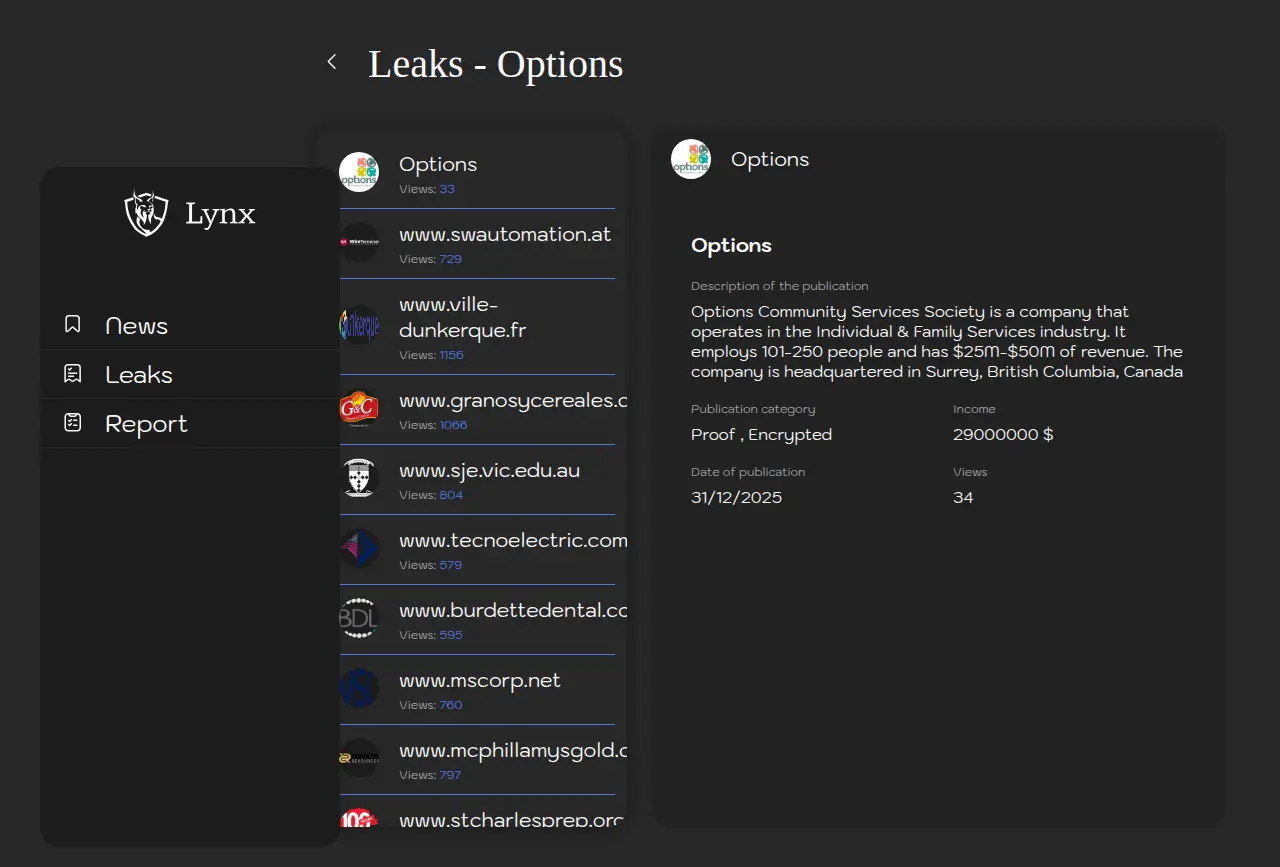This screenshot has width=1280, height=867.
Task: Click the Options logo in the list
Action: pyautogui.click(x=359, y=172)
